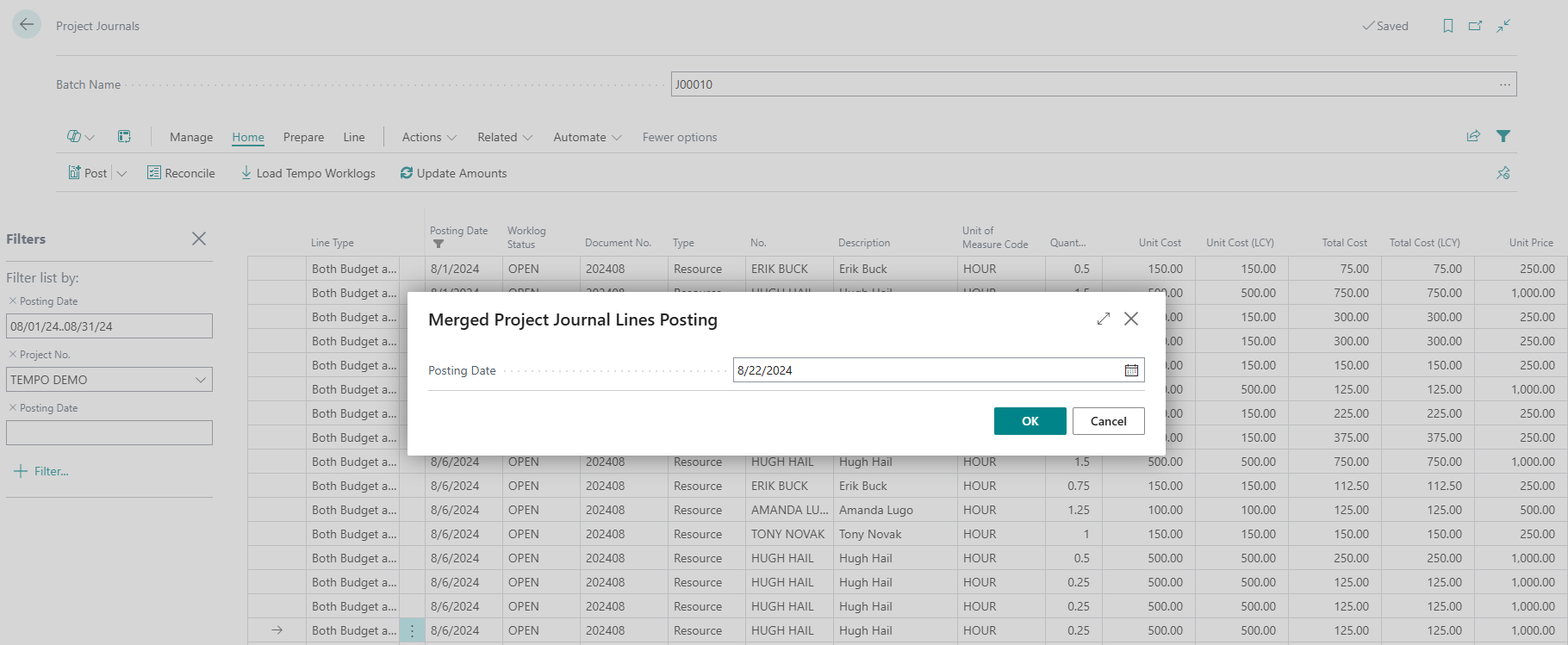This screenshot has height=645, width=1568.
Task: Toggle the filter pane funnel icon
Action: pyautogui.click(x=1503, y=136)
